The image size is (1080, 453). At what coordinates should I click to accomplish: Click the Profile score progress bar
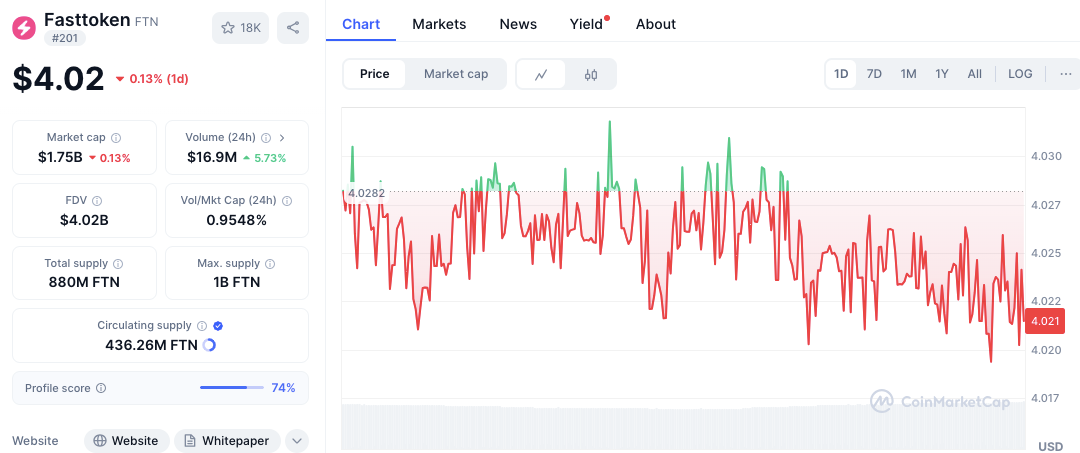coord(231,388)
